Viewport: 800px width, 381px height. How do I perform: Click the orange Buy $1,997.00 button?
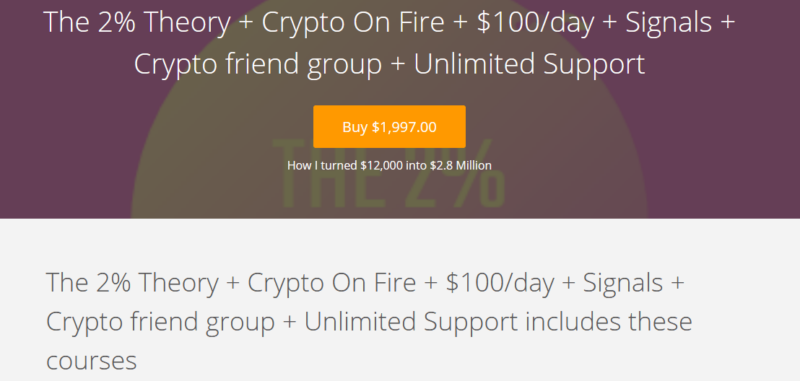pos(389,126)
